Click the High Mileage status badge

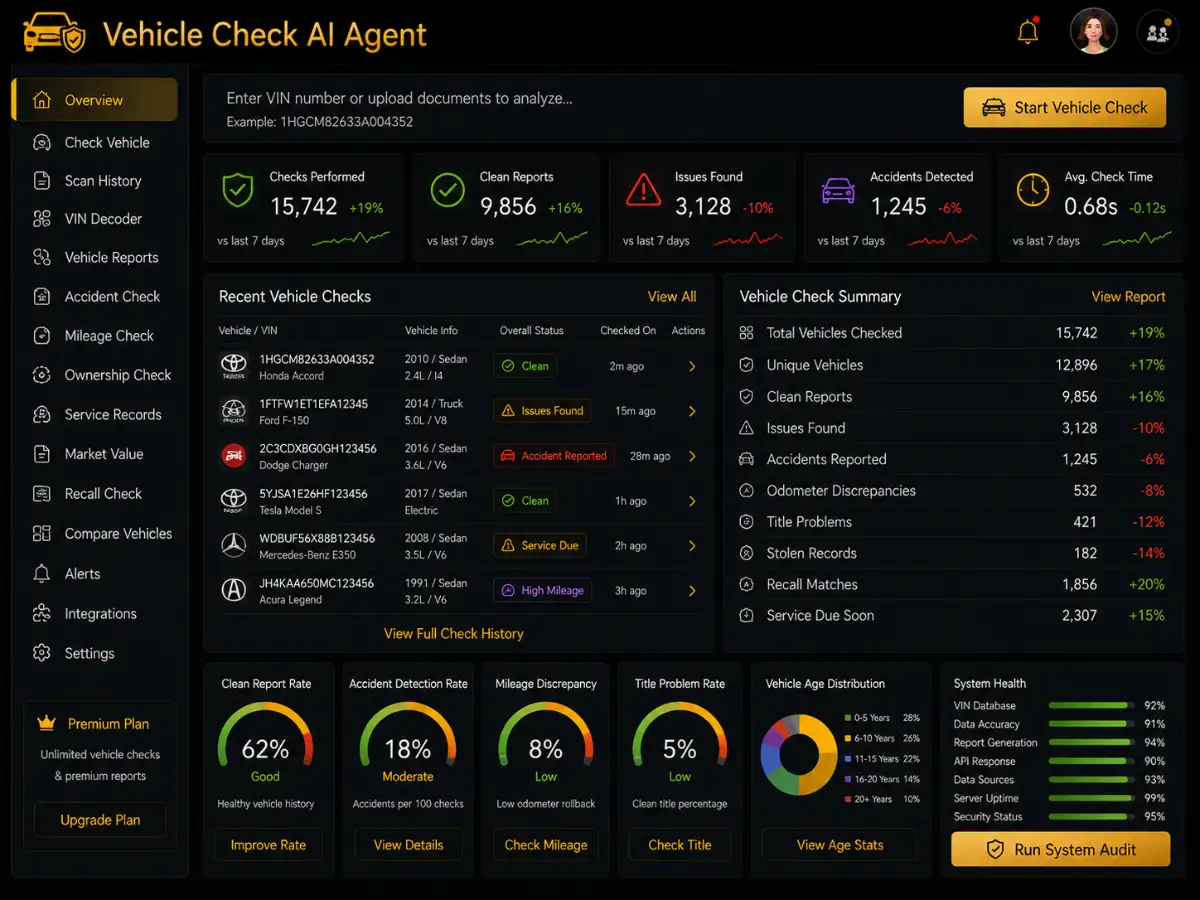(542, 591)
